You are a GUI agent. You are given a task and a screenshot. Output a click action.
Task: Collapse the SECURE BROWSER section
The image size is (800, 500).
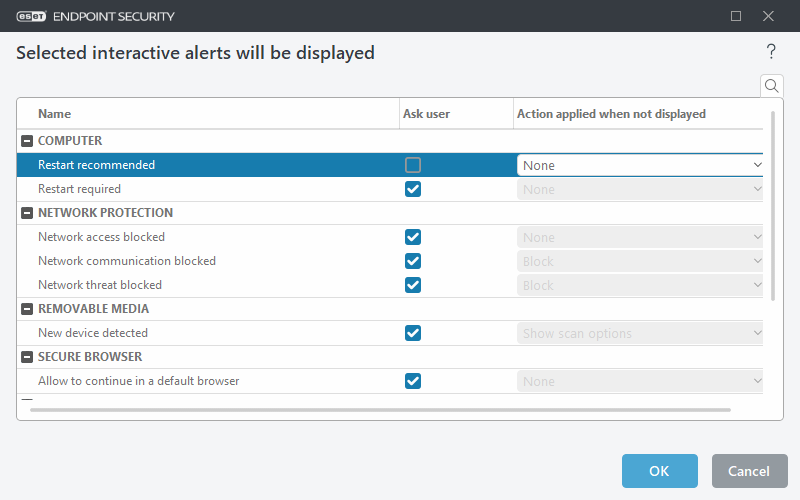[27, 357]
